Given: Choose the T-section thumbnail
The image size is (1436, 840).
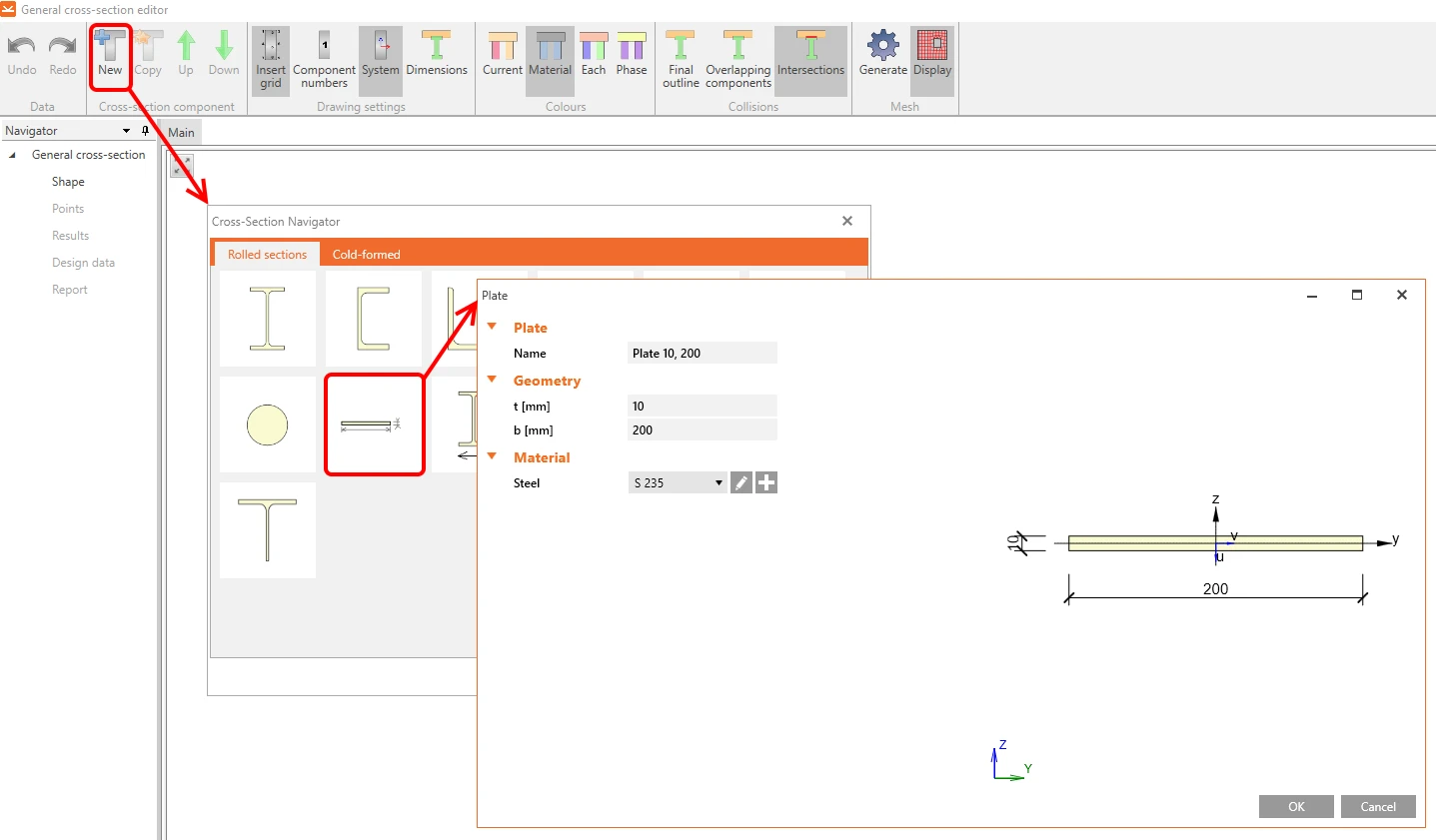Looking at the screenshot, I should (267, 530).
